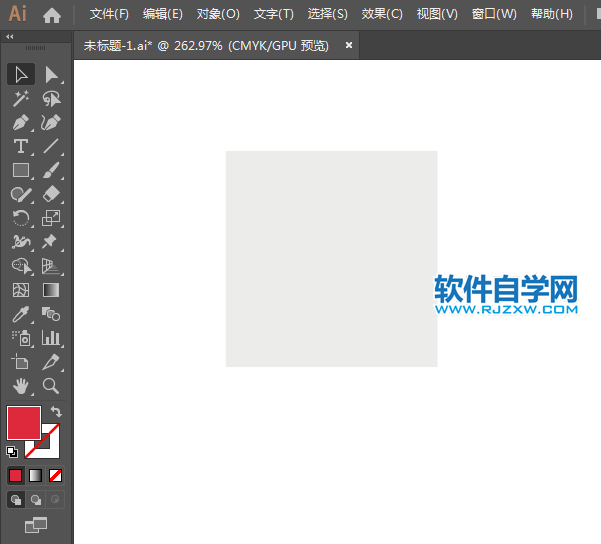This screenshot has height=544, width=601.
Task: Go to Illustrator Home screen icon
Action: pyautogui.click(x=52, y=15)
